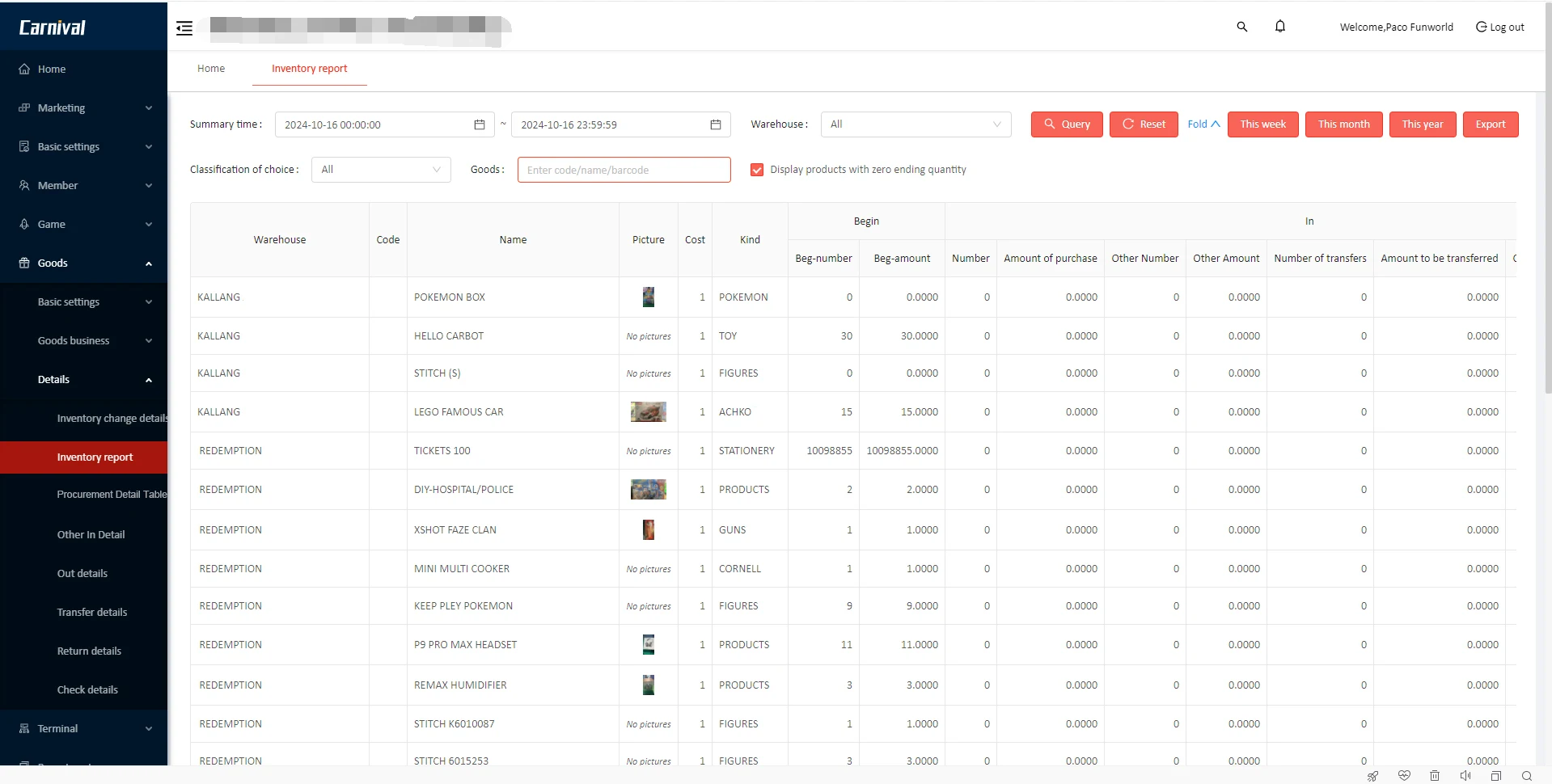Toggle the Fold control above the table
1552x784 pixels.
1203,124
